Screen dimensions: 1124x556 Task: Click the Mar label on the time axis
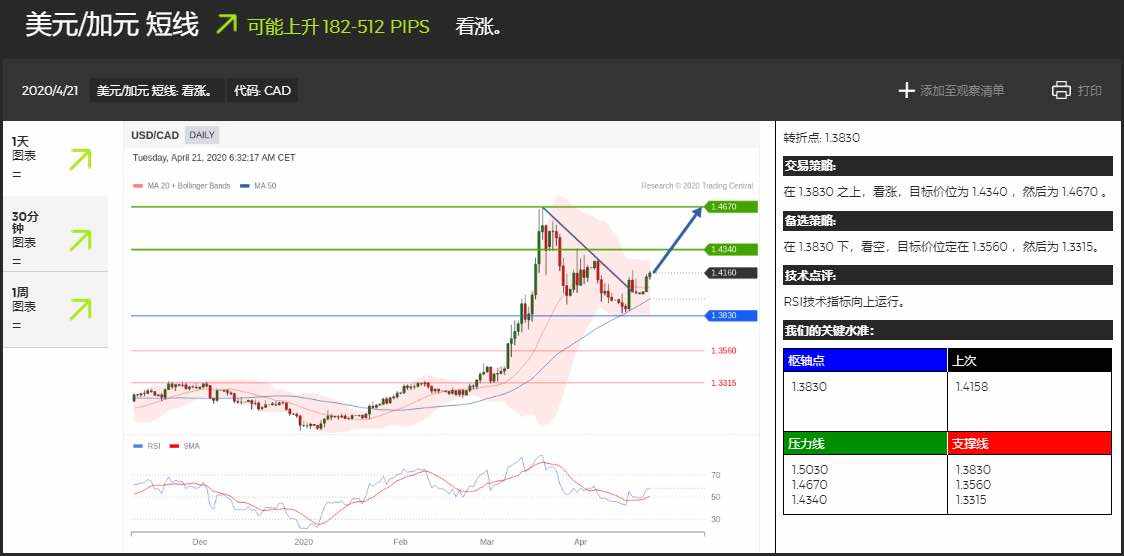(x=487, y=542)
